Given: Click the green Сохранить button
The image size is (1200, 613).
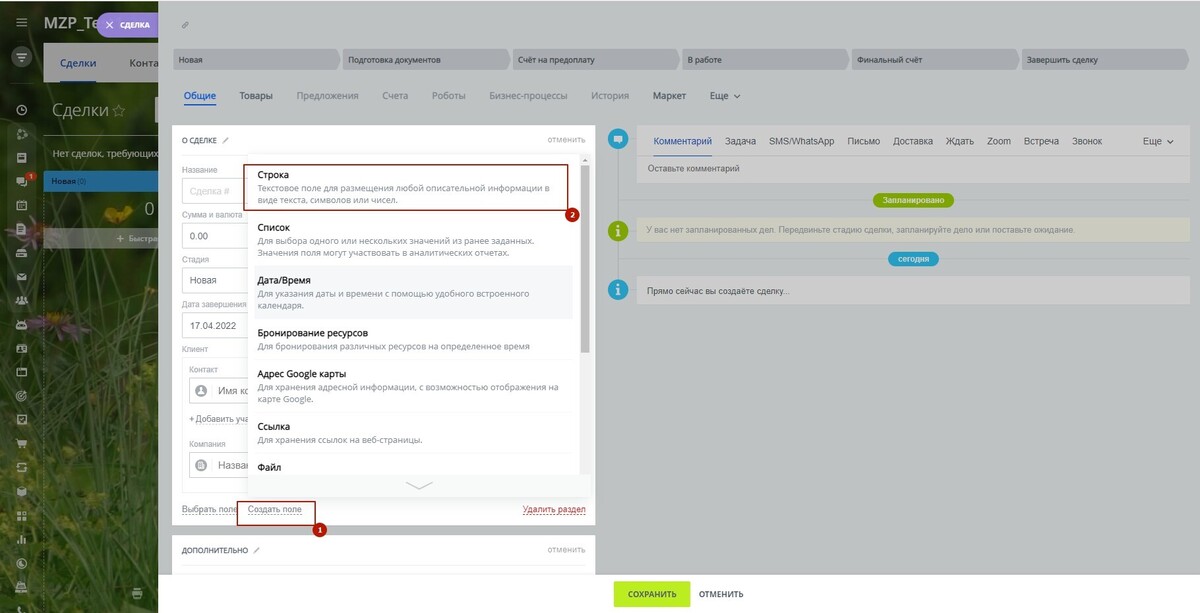Looking at the screenshot, I should click(652, 594).
